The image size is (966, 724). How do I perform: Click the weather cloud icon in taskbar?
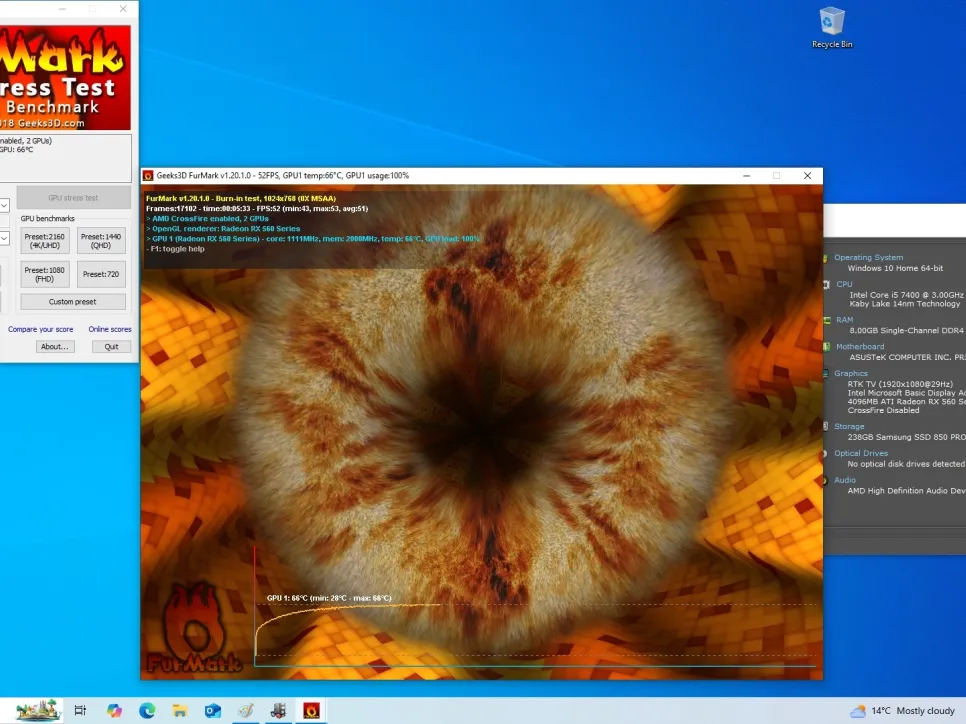[x=858, y=711]
